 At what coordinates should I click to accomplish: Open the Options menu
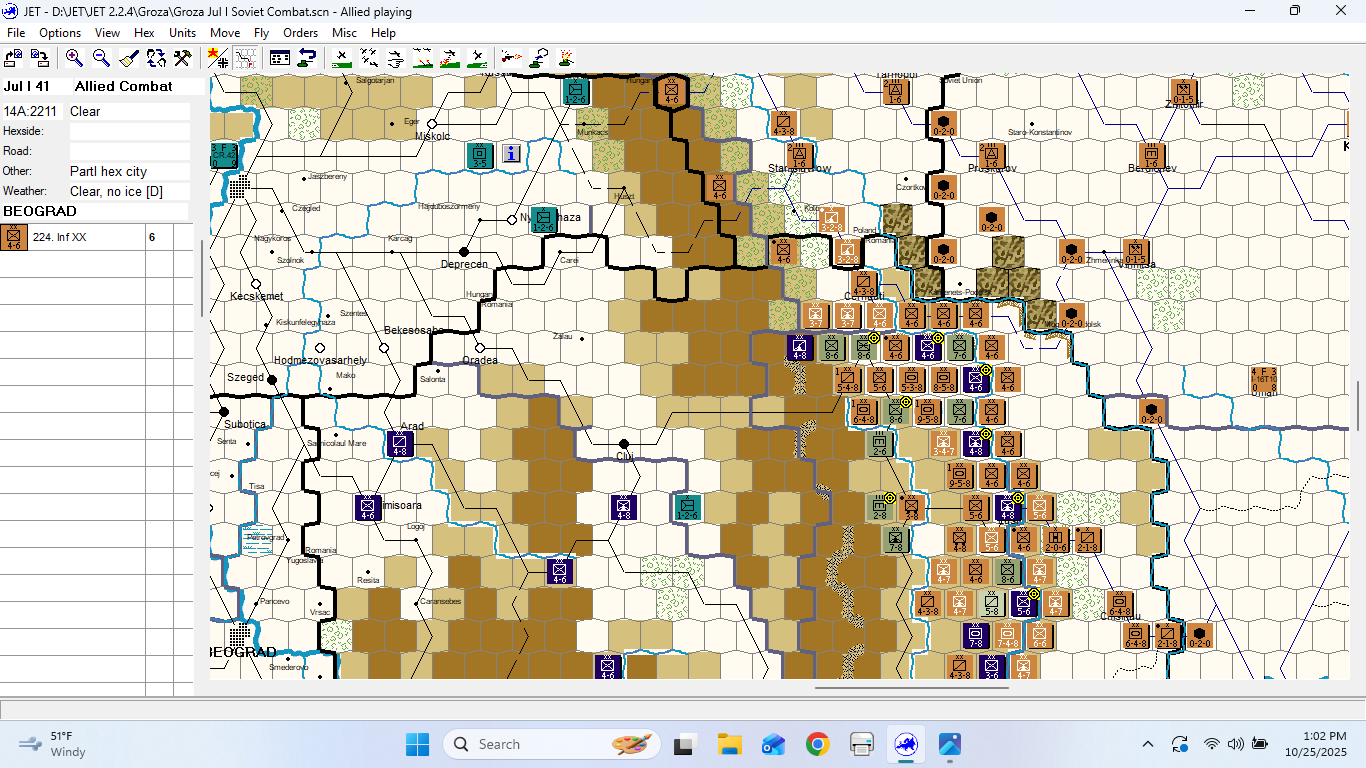60,33
